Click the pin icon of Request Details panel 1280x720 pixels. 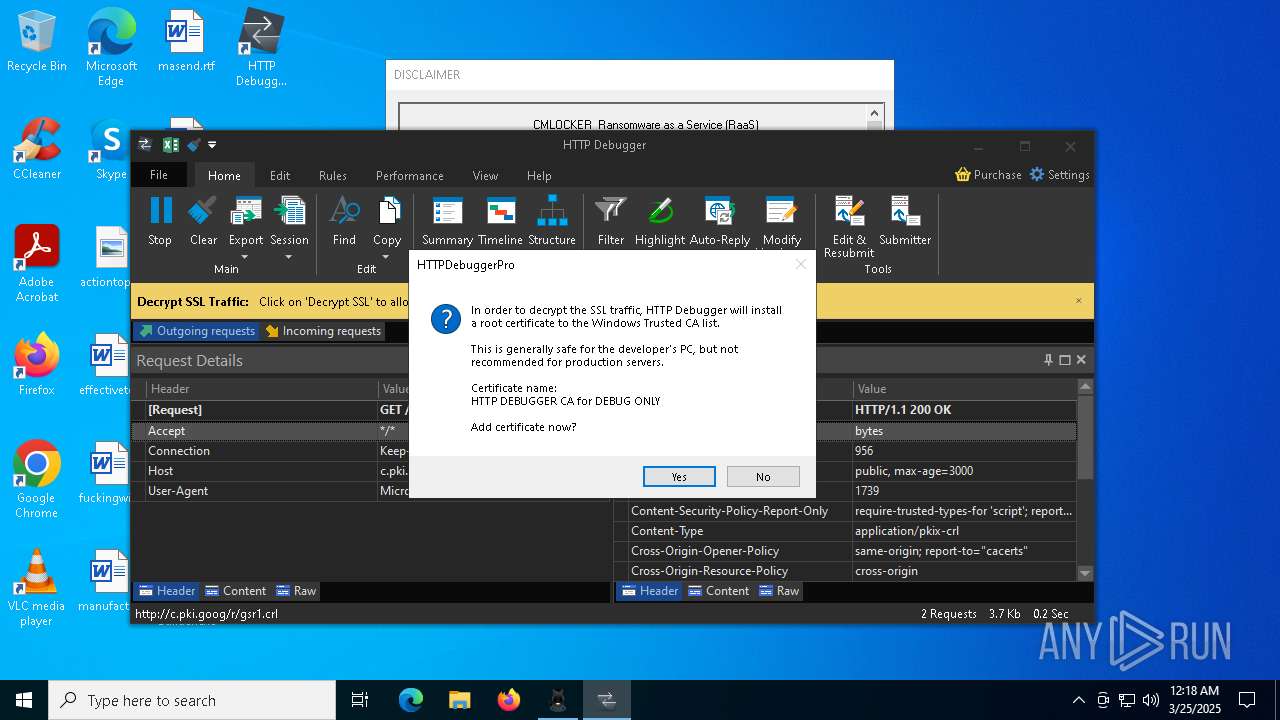tap(1048, 360)
